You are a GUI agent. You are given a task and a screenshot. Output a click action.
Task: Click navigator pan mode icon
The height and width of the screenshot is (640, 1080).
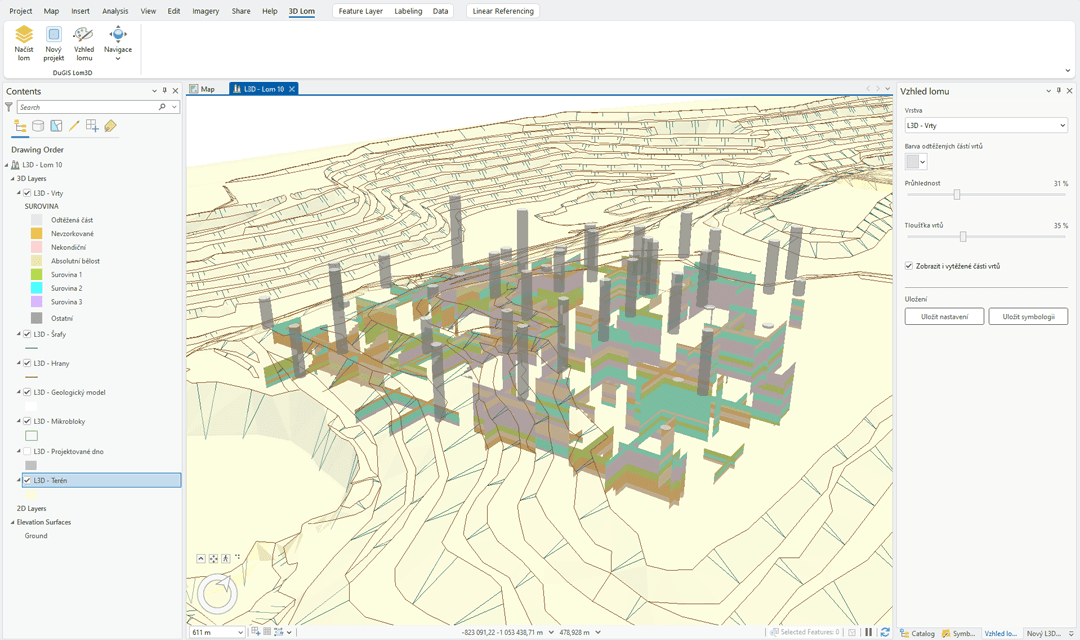(213, 558)
